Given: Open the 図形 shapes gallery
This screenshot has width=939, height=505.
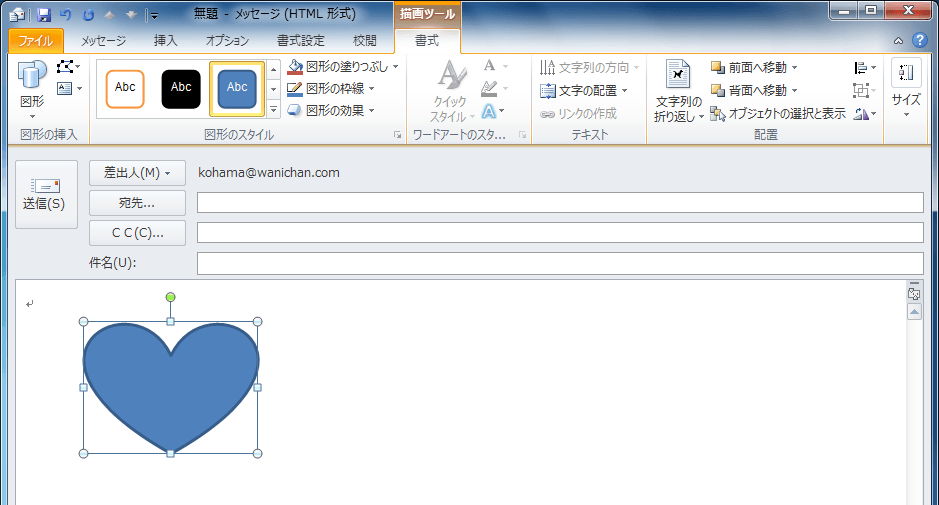Looking at the screenshot, I should click(32, 90).
